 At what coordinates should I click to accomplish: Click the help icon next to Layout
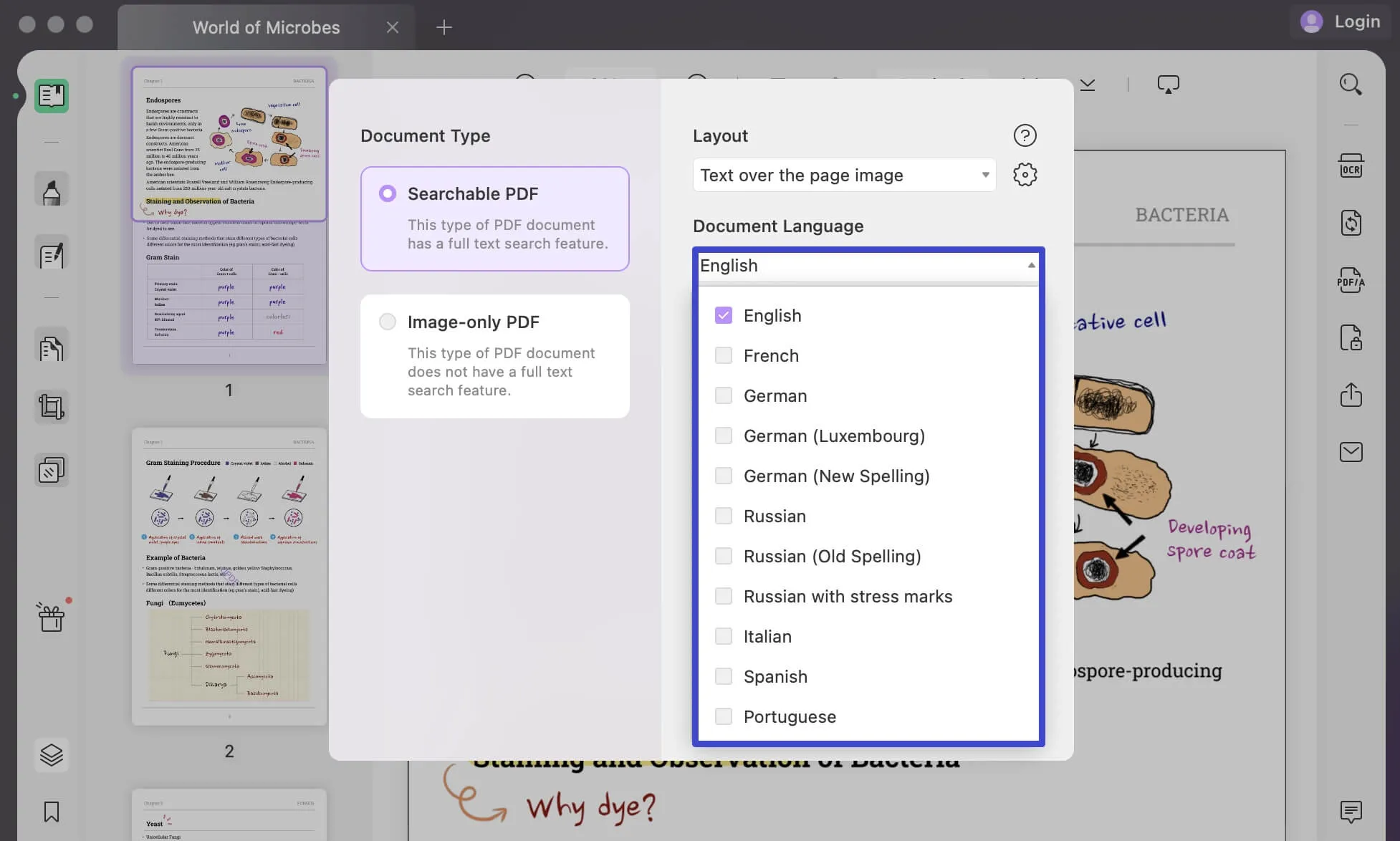(1024, 134)
